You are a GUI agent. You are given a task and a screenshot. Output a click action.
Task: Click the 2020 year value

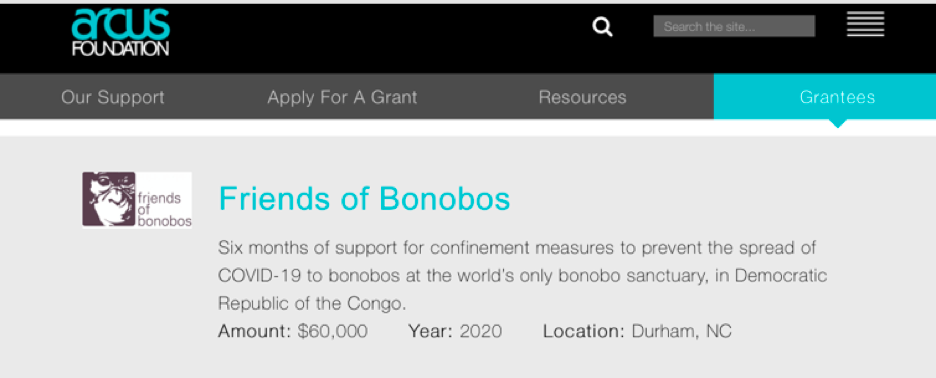pos(481,331)
